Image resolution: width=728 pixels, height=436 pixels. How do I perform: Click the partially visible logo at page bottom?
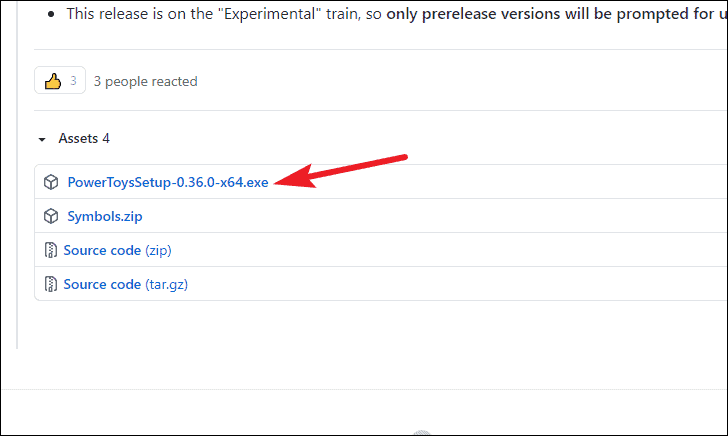pos(422,431)
